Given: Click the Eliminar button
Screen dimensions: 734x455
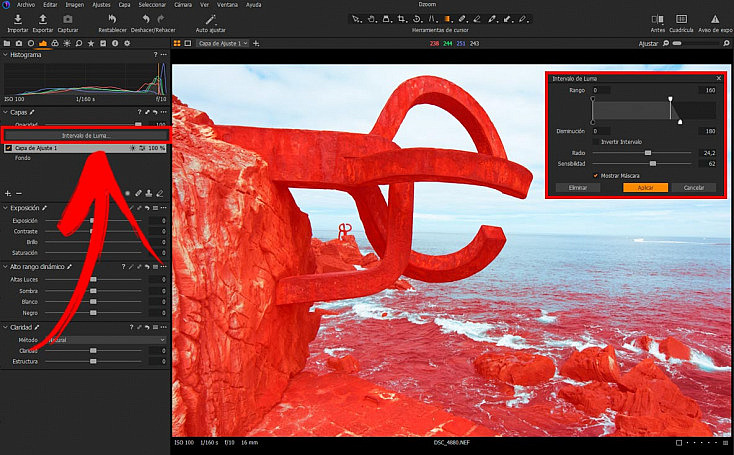Looking at the screenshot, I should 578,187.
